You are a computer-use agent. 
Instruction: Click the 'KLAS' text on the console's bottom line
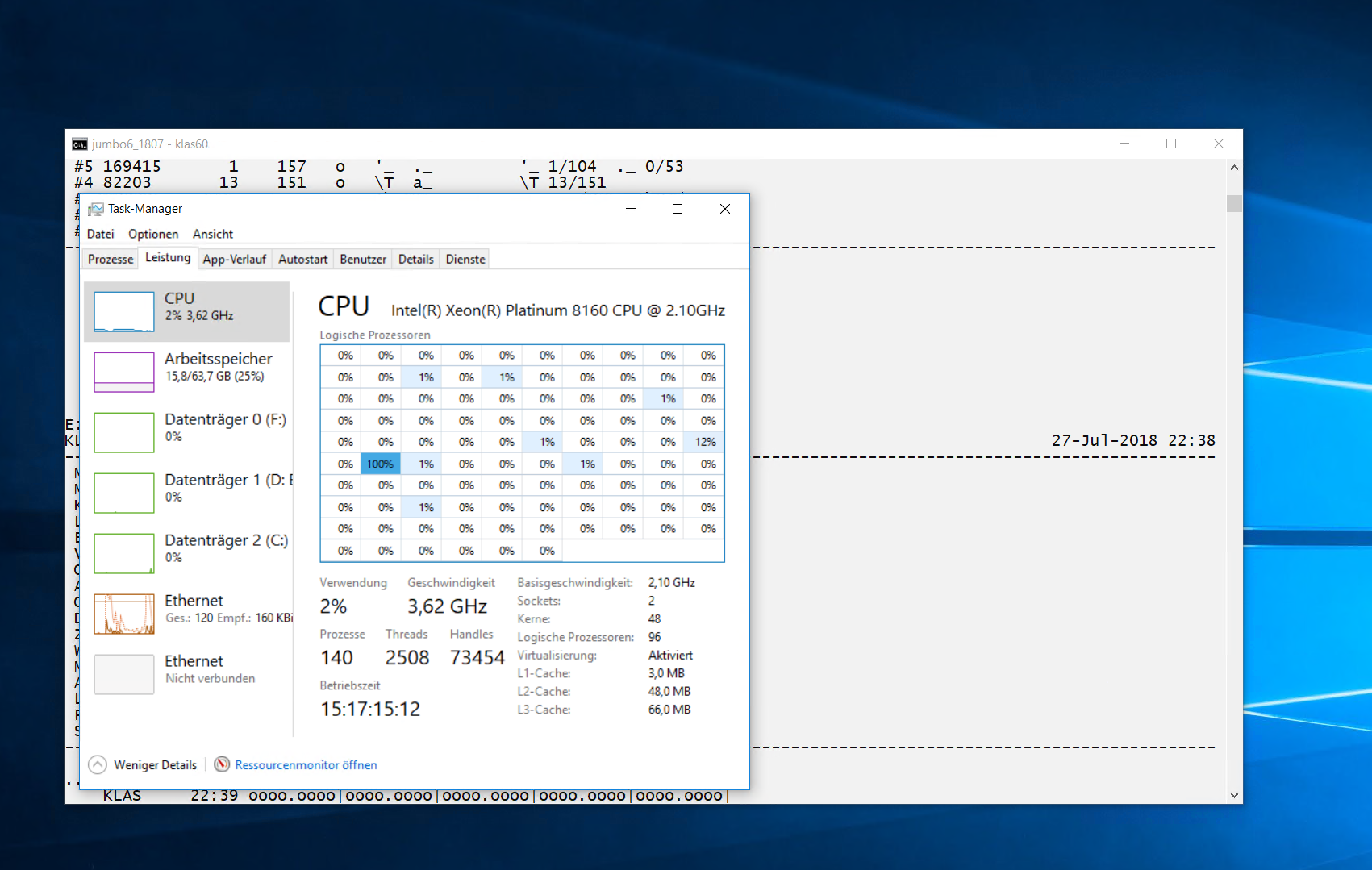click(122, 796)
